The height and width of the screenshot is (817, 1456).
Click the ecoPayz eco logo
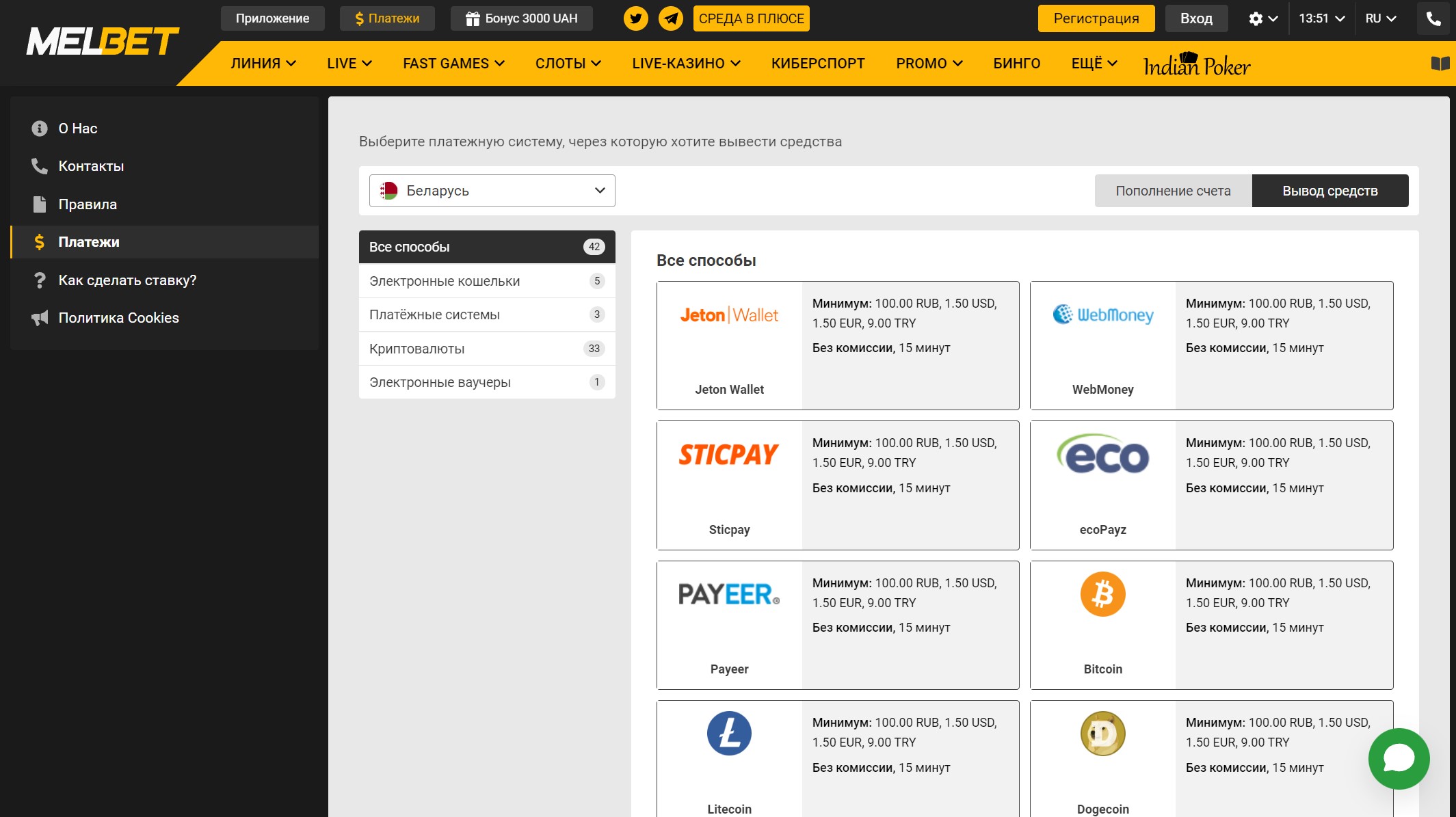click(x=1102, y=454)
